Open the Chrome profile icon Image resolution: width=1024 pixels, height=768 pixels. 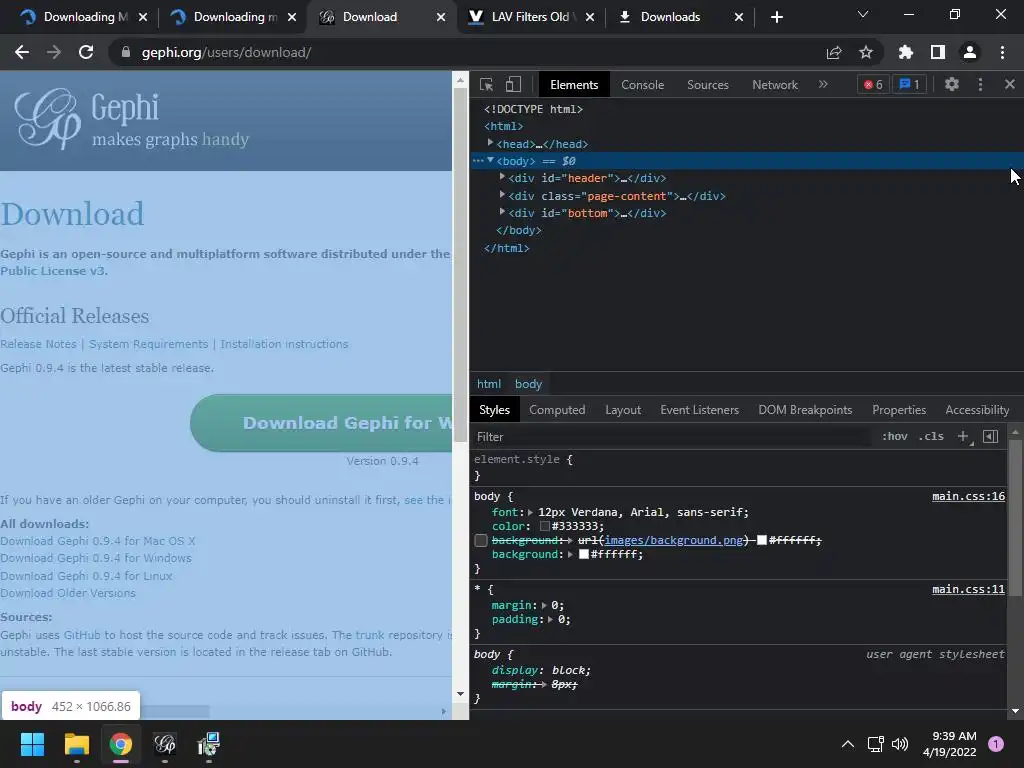pos(970,52)
